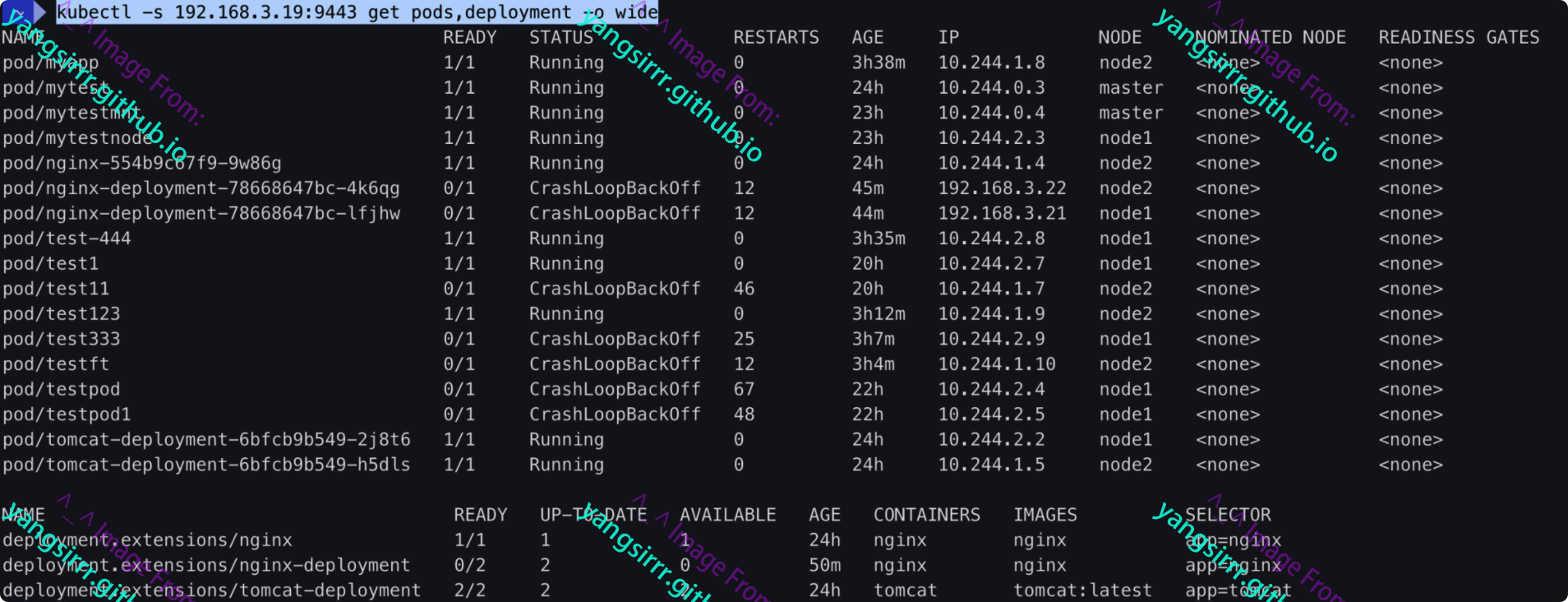This screenshot has width=1568, height=602.
Task: Select pod/nginx-deployment-78668647bc-4k6qg name
Action: tap(201, 188)
